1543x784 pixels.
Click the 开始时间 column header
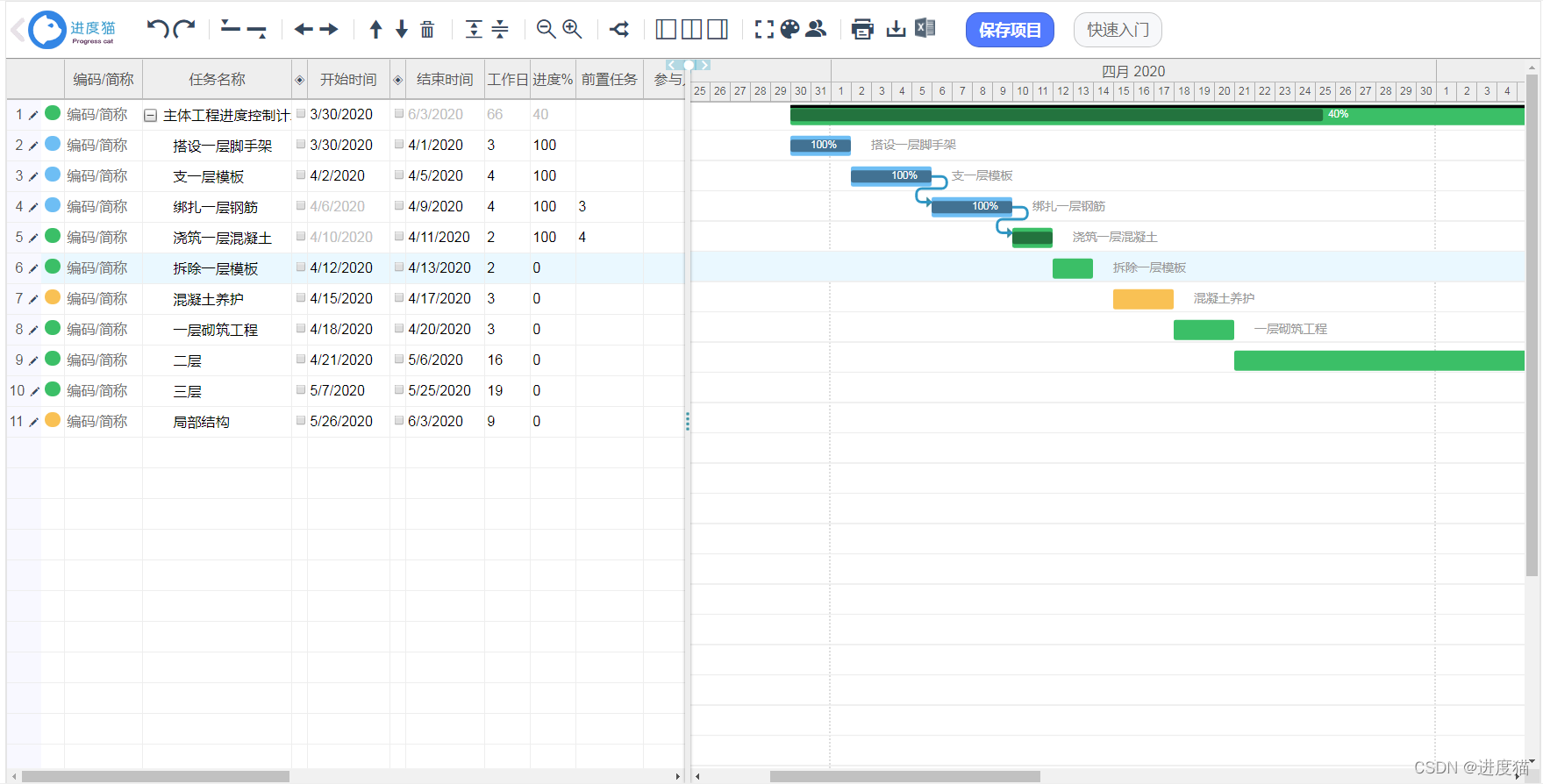pos(348,79)
